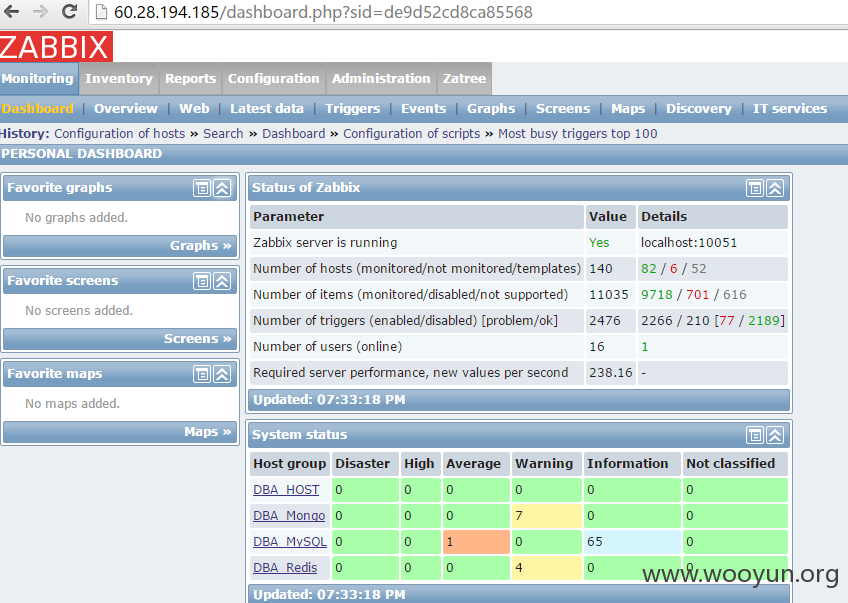Open the Screens submenu item
This screenshot has width=848, height=603.
tap(563, 109)
